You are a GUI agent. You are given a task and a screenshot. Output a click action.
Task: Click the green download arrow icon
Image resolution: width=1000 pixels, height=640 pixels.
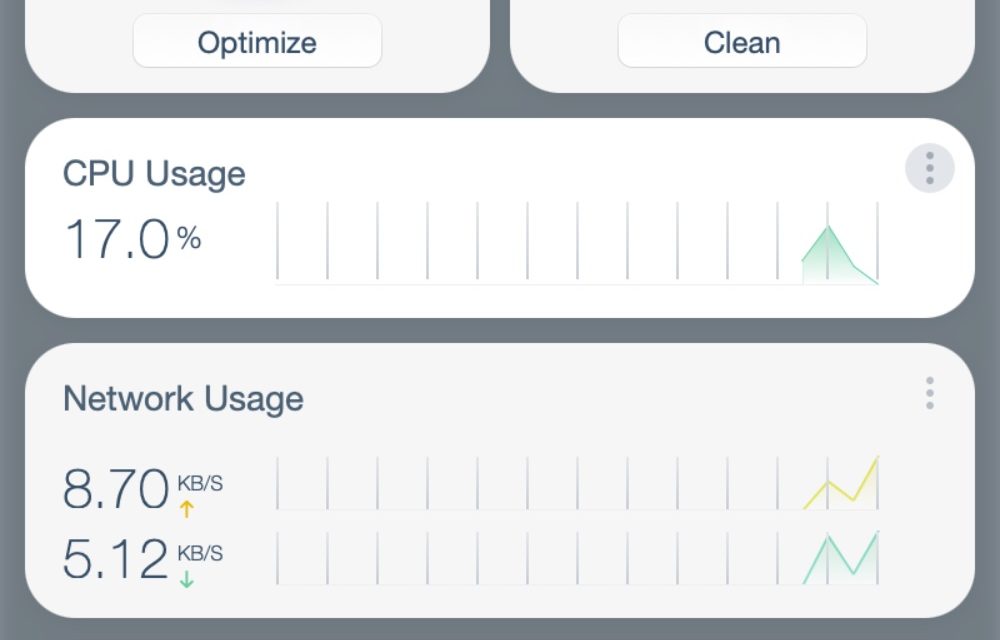186,580
